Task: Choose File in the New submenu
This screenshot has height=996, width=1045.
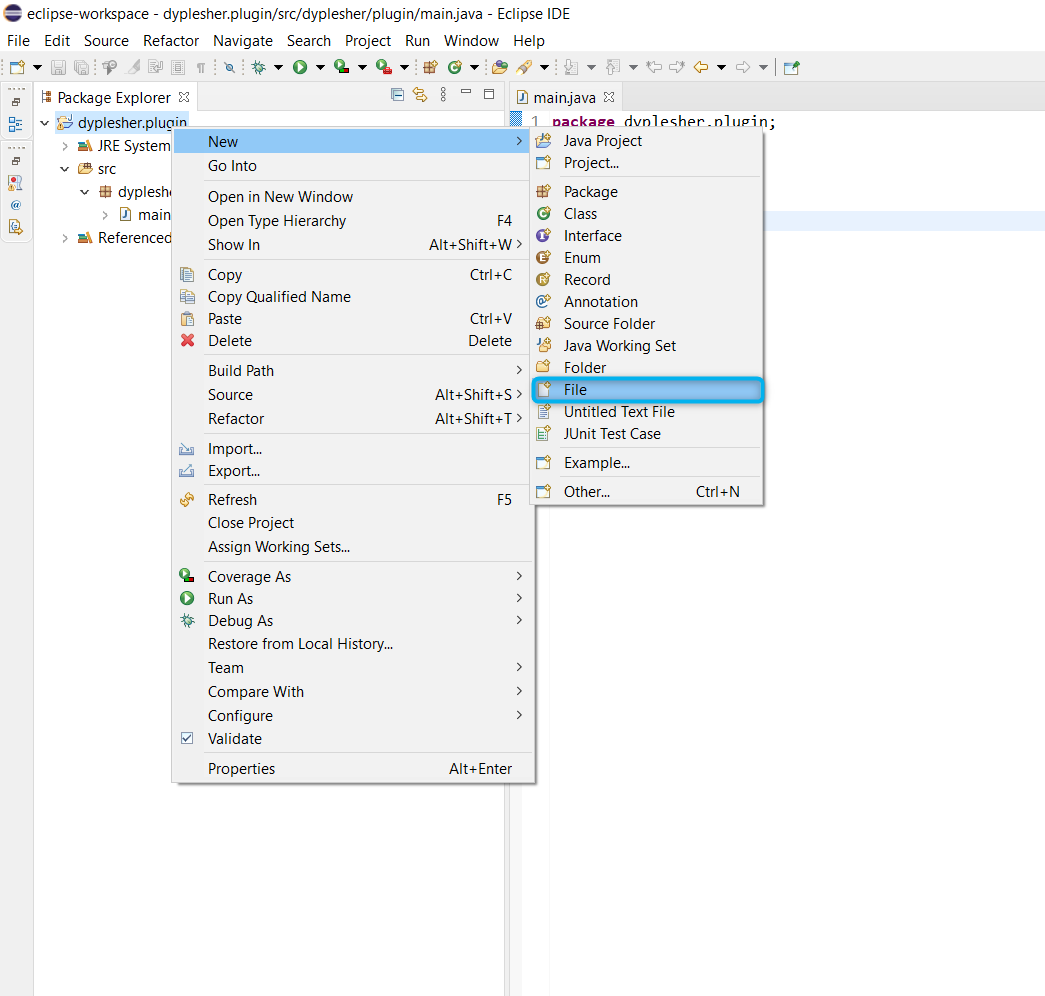Action: (647, 389)
